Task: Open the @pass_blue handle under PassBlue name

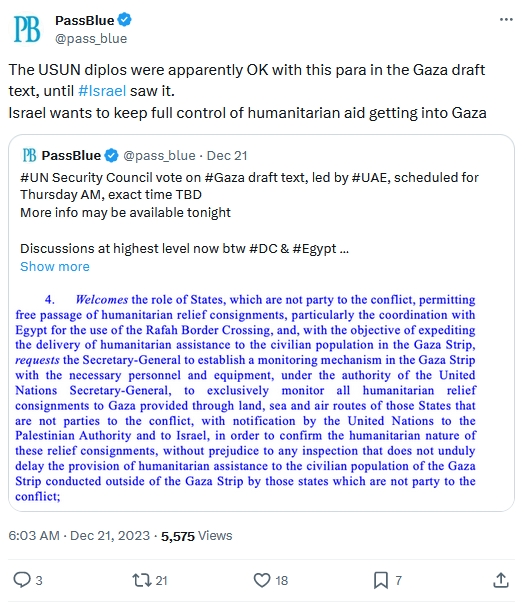Action: 91,39
